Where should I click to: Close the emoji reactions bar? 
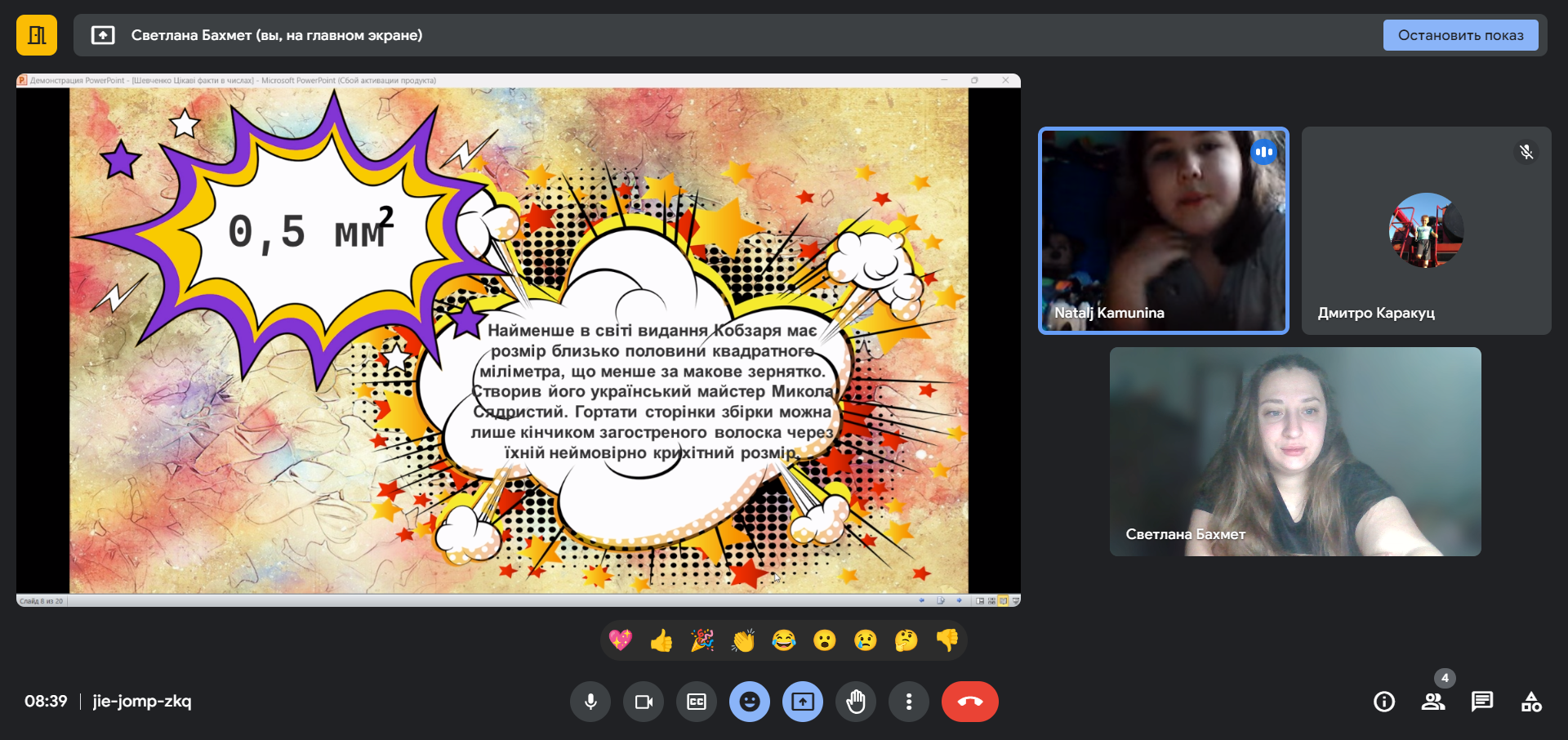[x=750, y=702]
